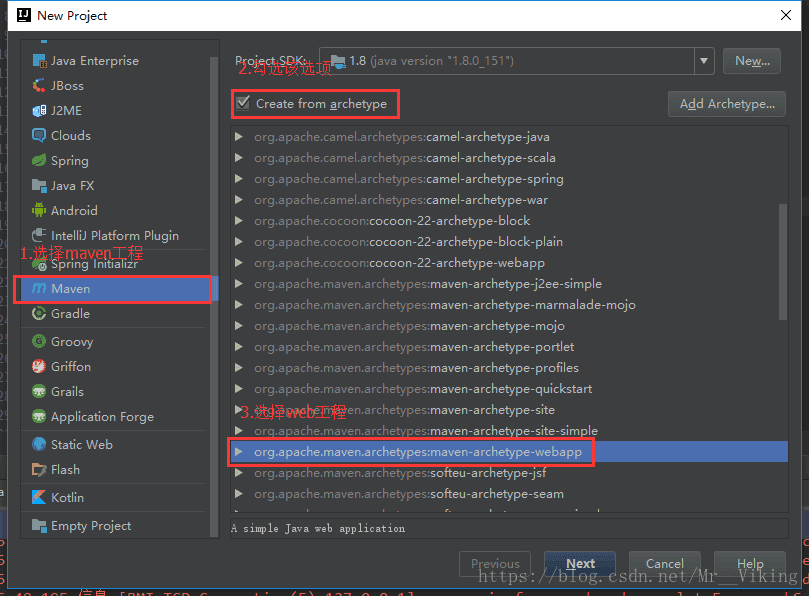Image resolution: width=809 pixels, height=596 pixels.
Task: Select maven-archetype-portlet row
Action: coord(509,347)
